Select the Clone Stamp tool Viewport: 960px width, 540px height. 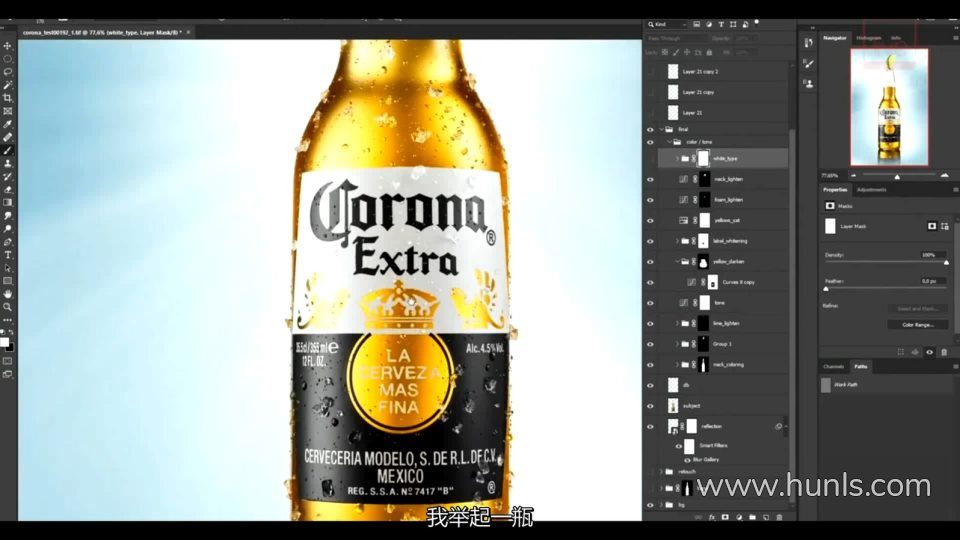(x=7, y=163)
